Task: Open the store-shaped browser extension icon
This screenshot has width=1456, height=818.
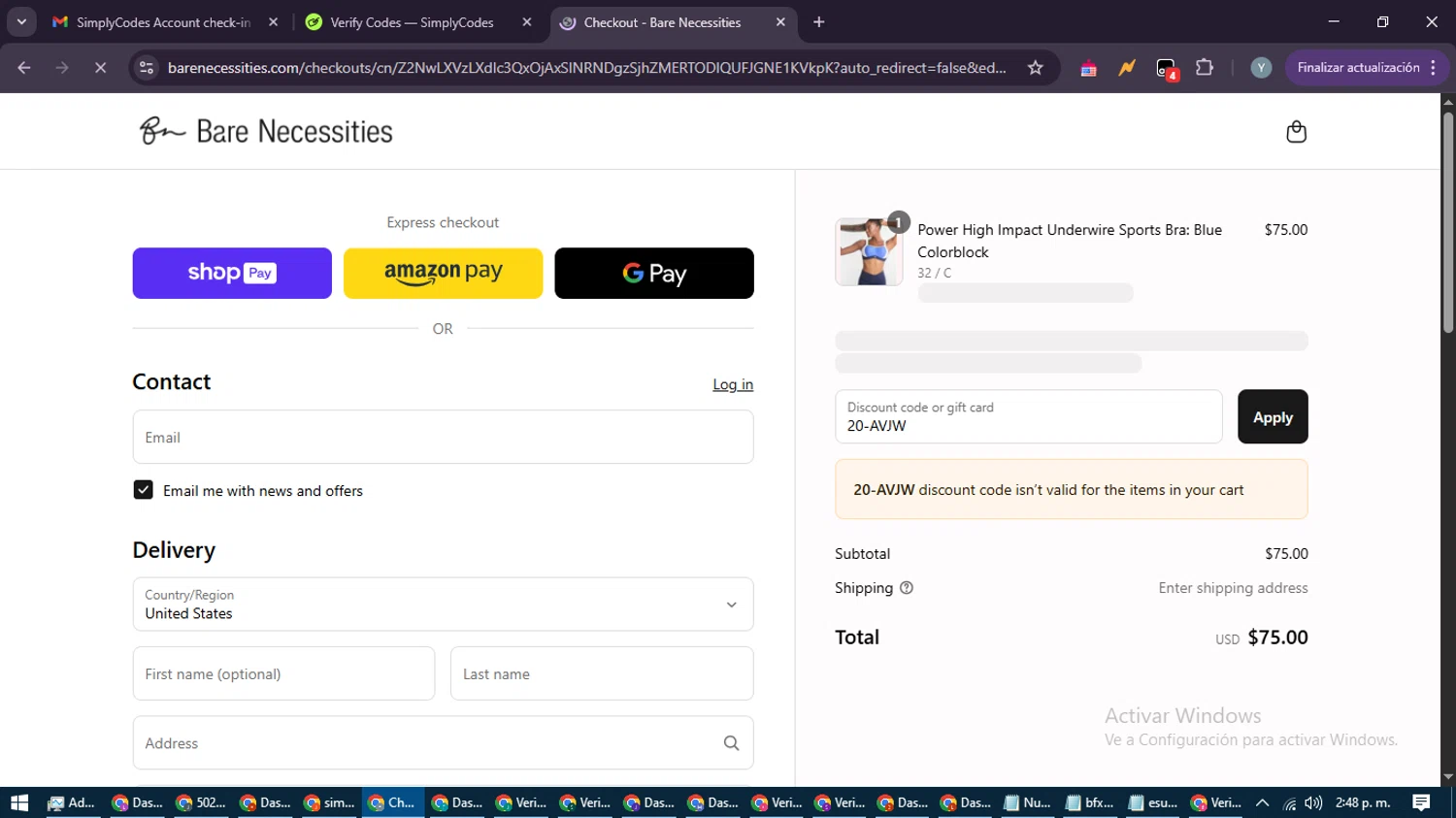Action: (1088, 68)
